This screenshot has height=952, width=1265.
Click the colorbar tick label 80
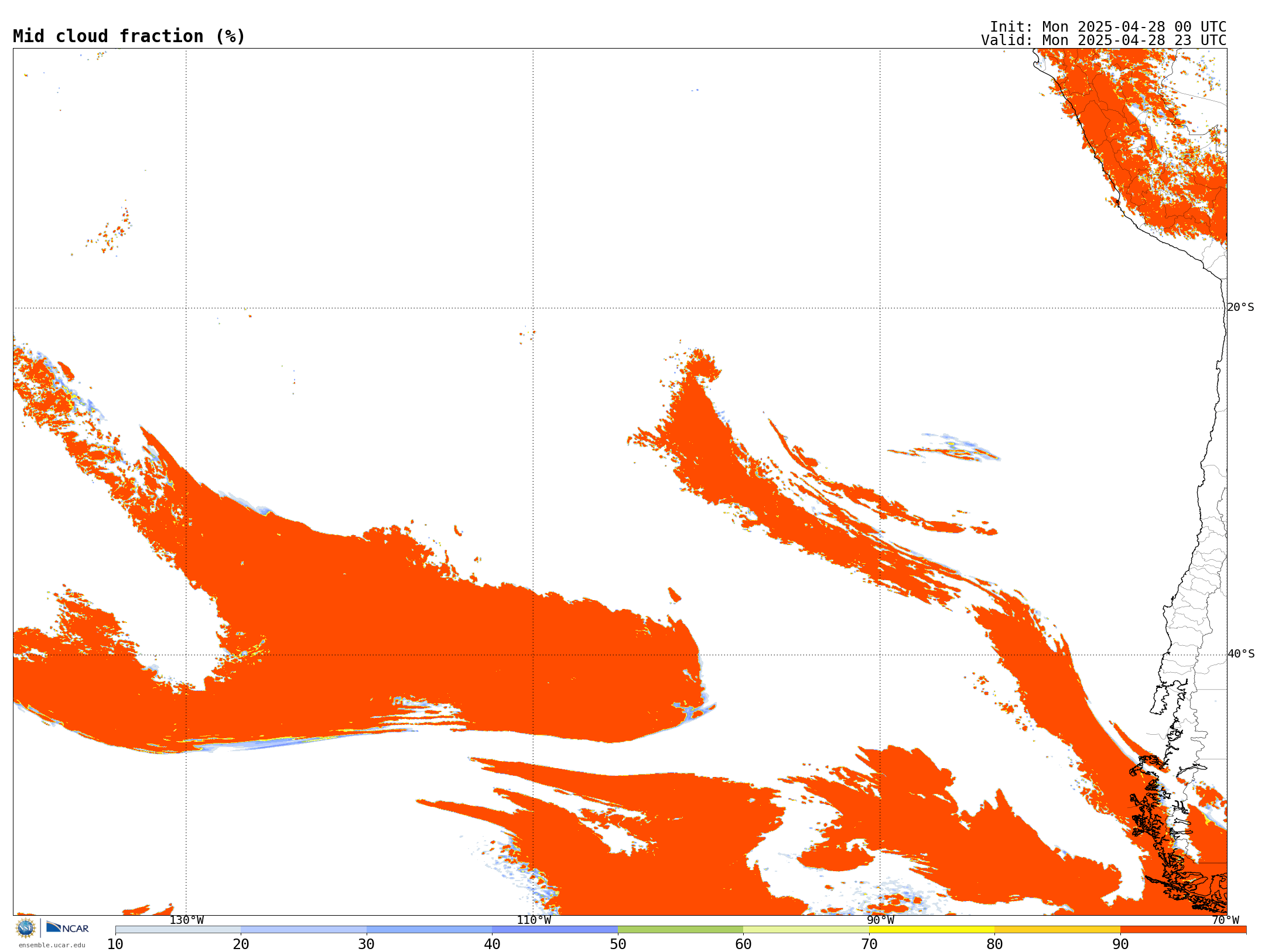994,944
